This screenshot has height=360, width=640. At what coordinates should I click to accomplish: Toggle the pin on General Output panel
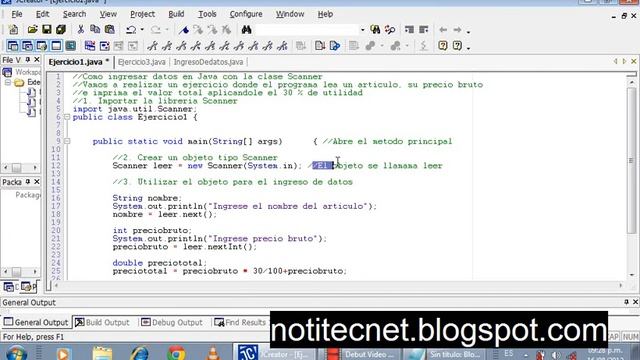coord(626,302)
